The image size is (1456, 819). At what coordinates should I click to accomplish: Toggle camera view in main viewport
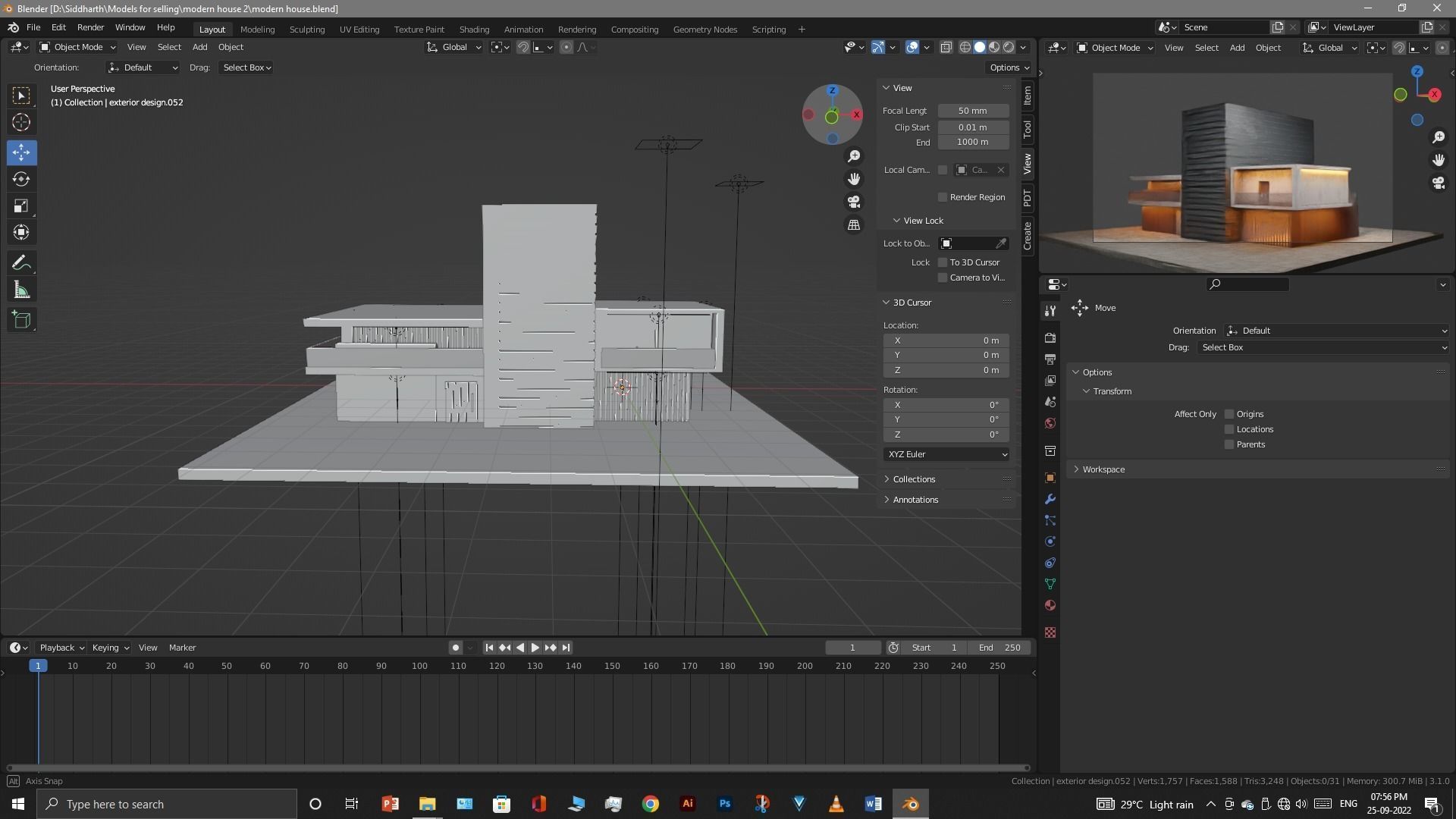[854, 202]
